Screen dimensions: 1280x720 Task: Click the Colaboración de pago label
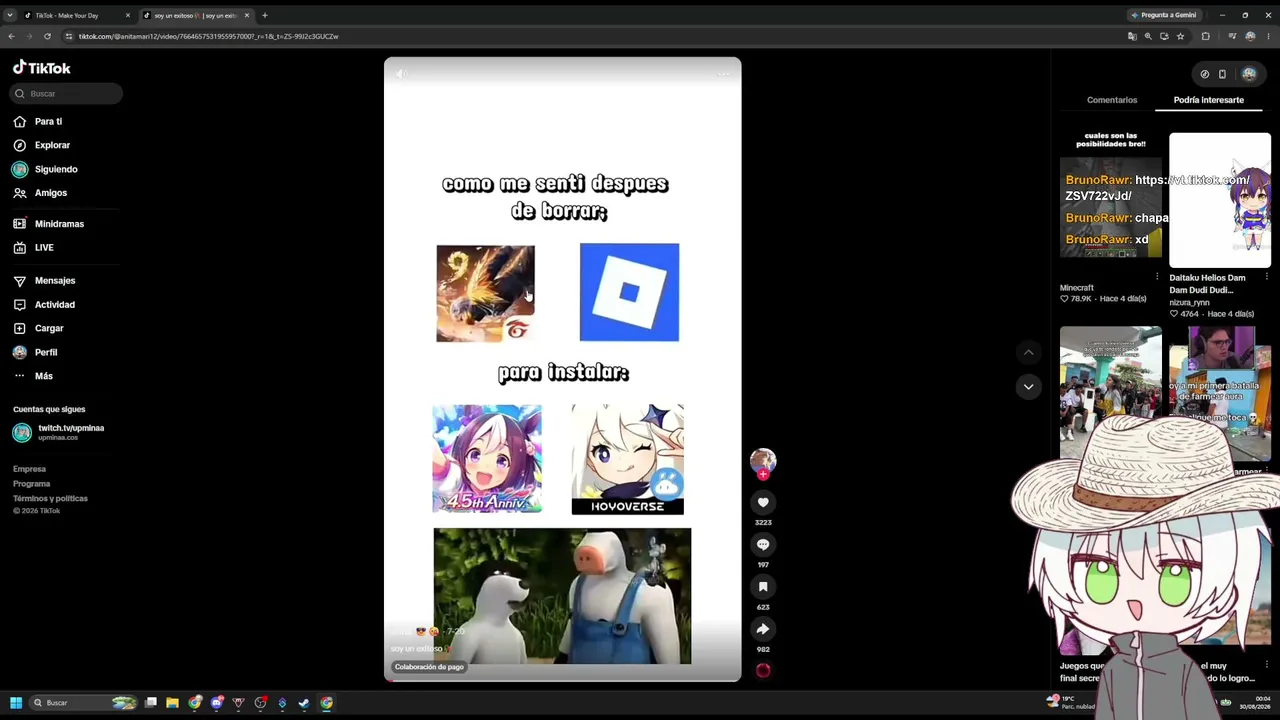coord(429,667)
